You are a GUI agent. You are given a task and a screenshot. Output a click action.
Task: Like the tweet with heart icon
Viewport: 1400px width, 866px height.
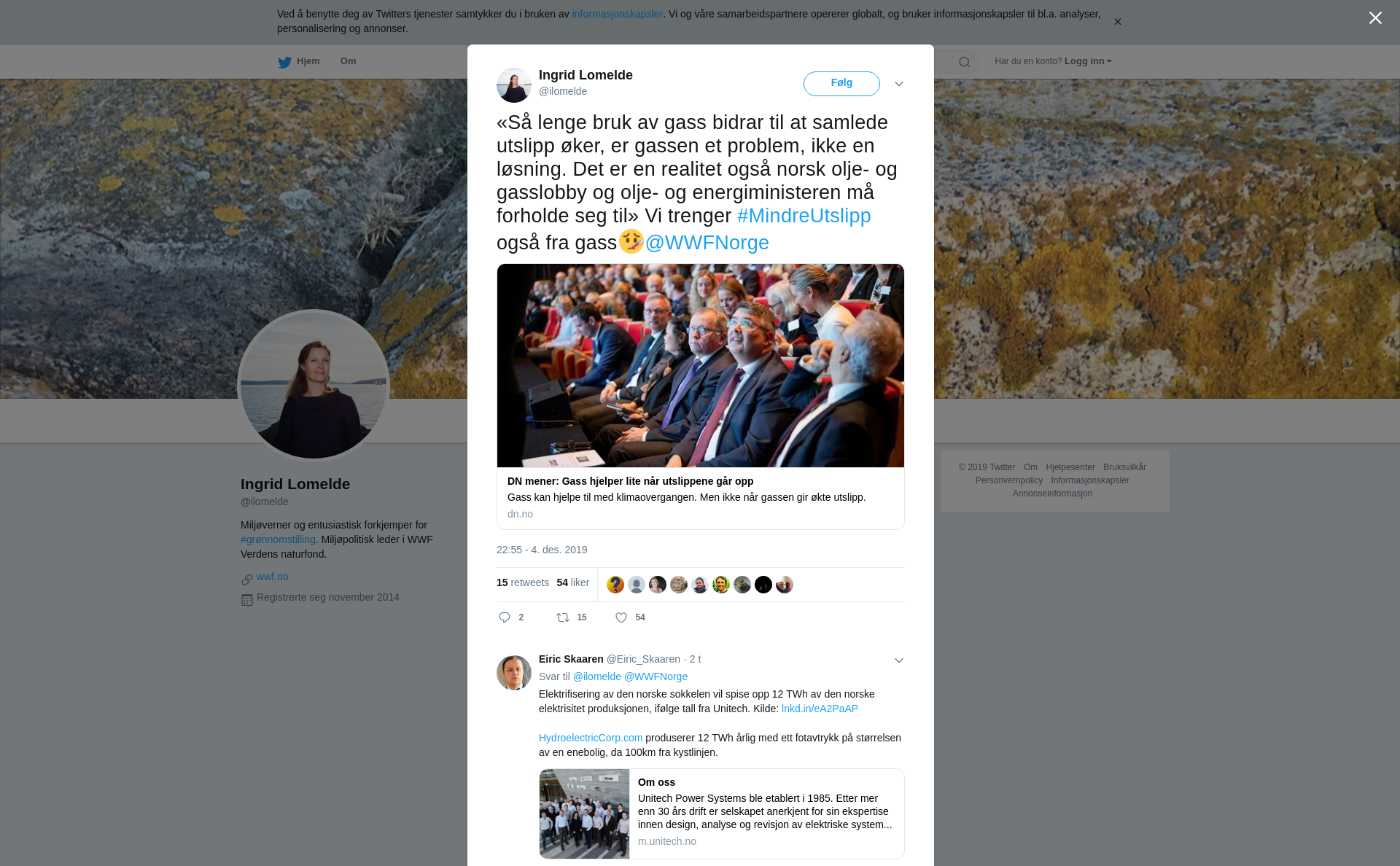click(621, 617)
